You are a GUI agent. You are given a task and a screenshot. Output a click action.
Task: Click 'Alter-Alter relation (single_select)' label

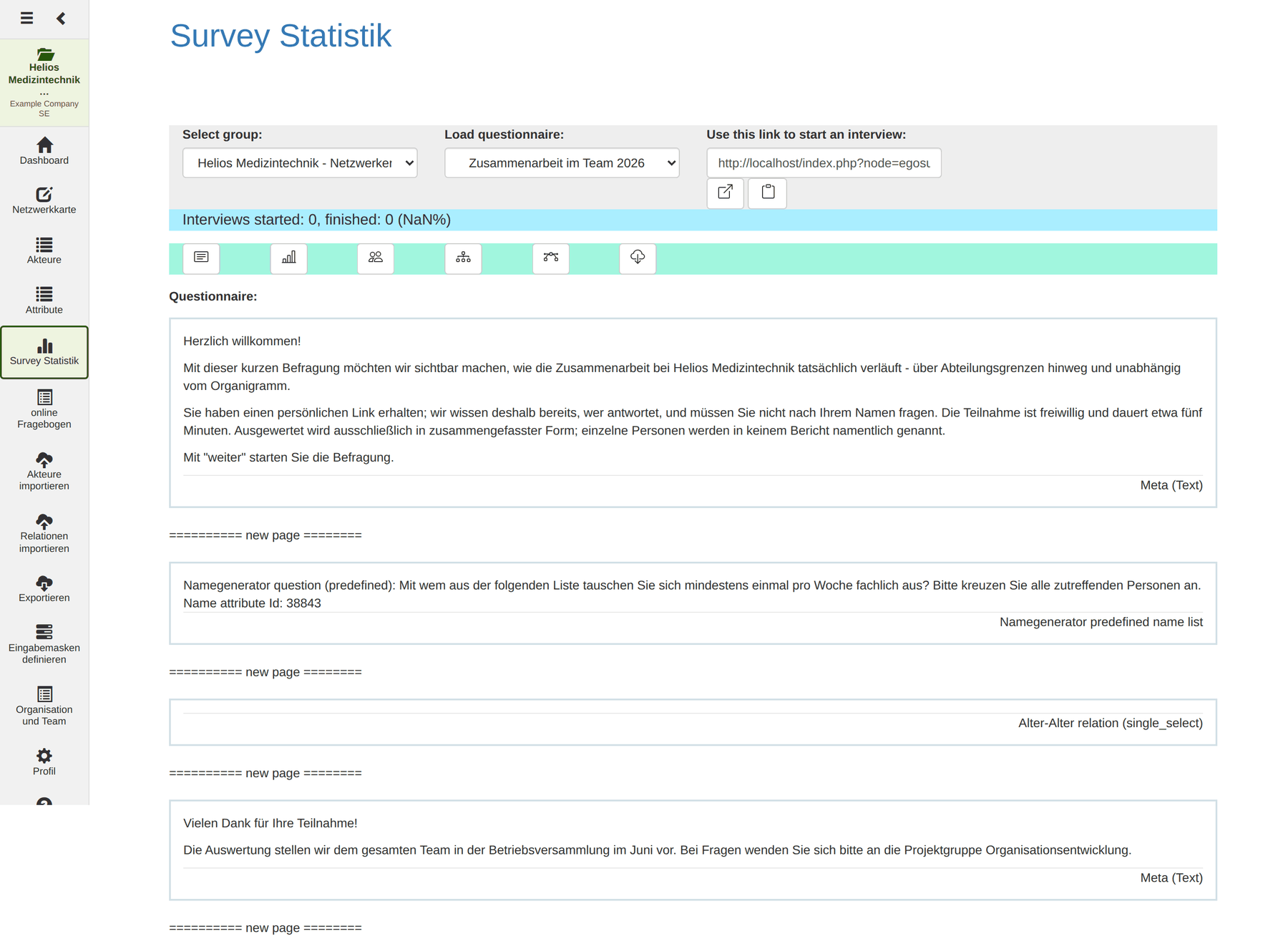(x=1111, y=723)
